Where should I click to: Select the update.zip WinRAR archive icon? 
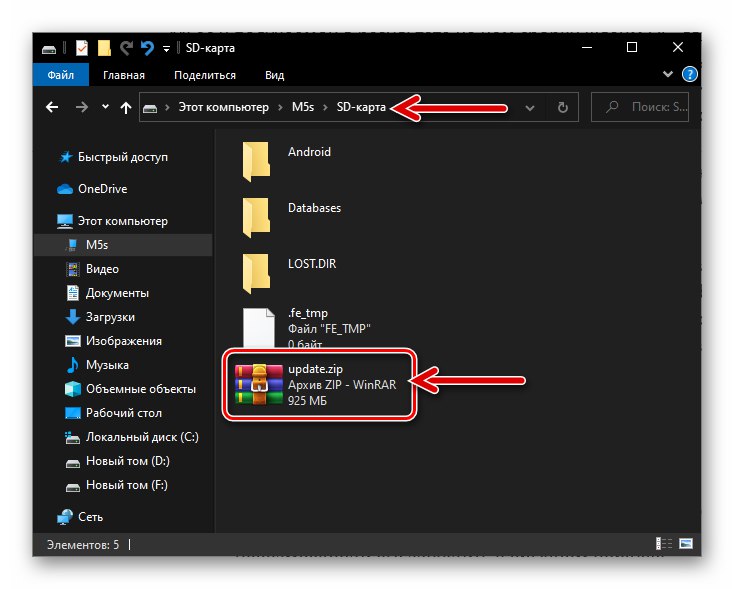click(259, 384)
